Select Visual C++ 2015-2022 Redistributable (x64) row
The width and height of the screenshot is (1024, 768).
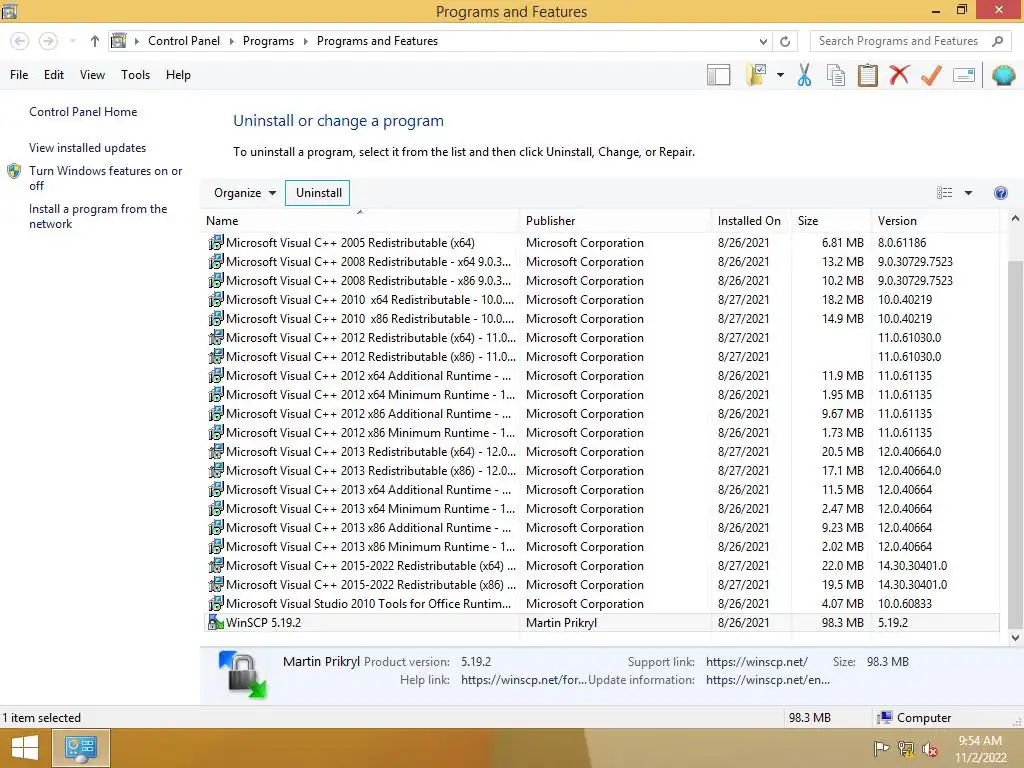[x=601, y=566]
